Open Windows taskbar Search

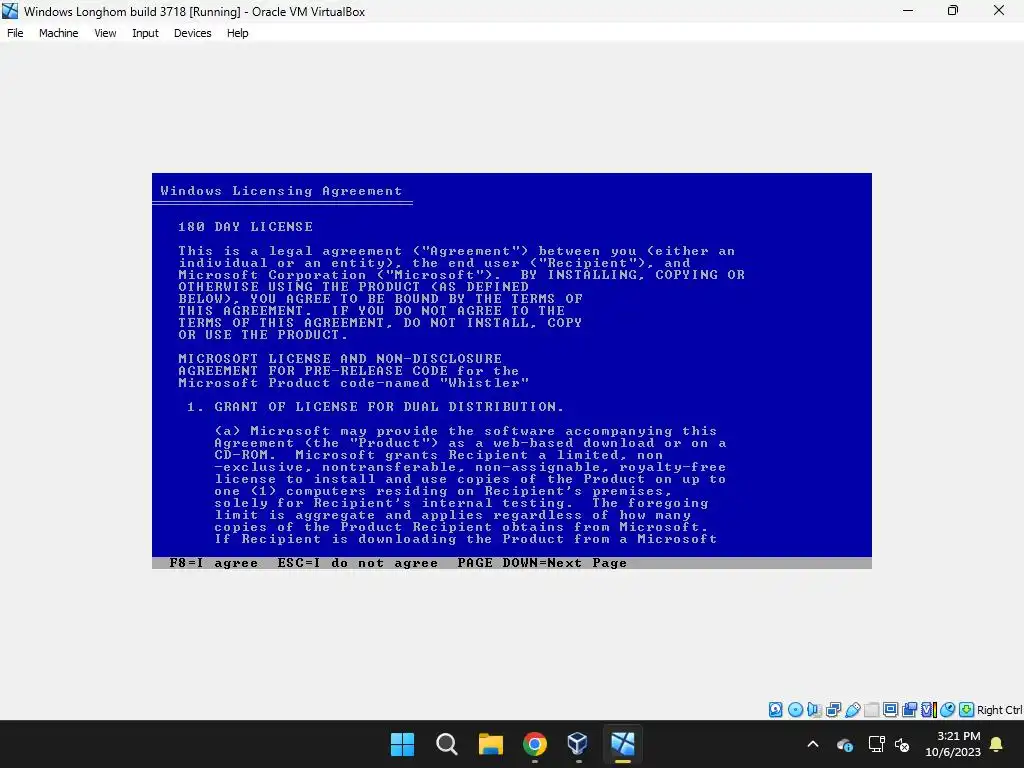pyautogui.click(x=447, y=744)
